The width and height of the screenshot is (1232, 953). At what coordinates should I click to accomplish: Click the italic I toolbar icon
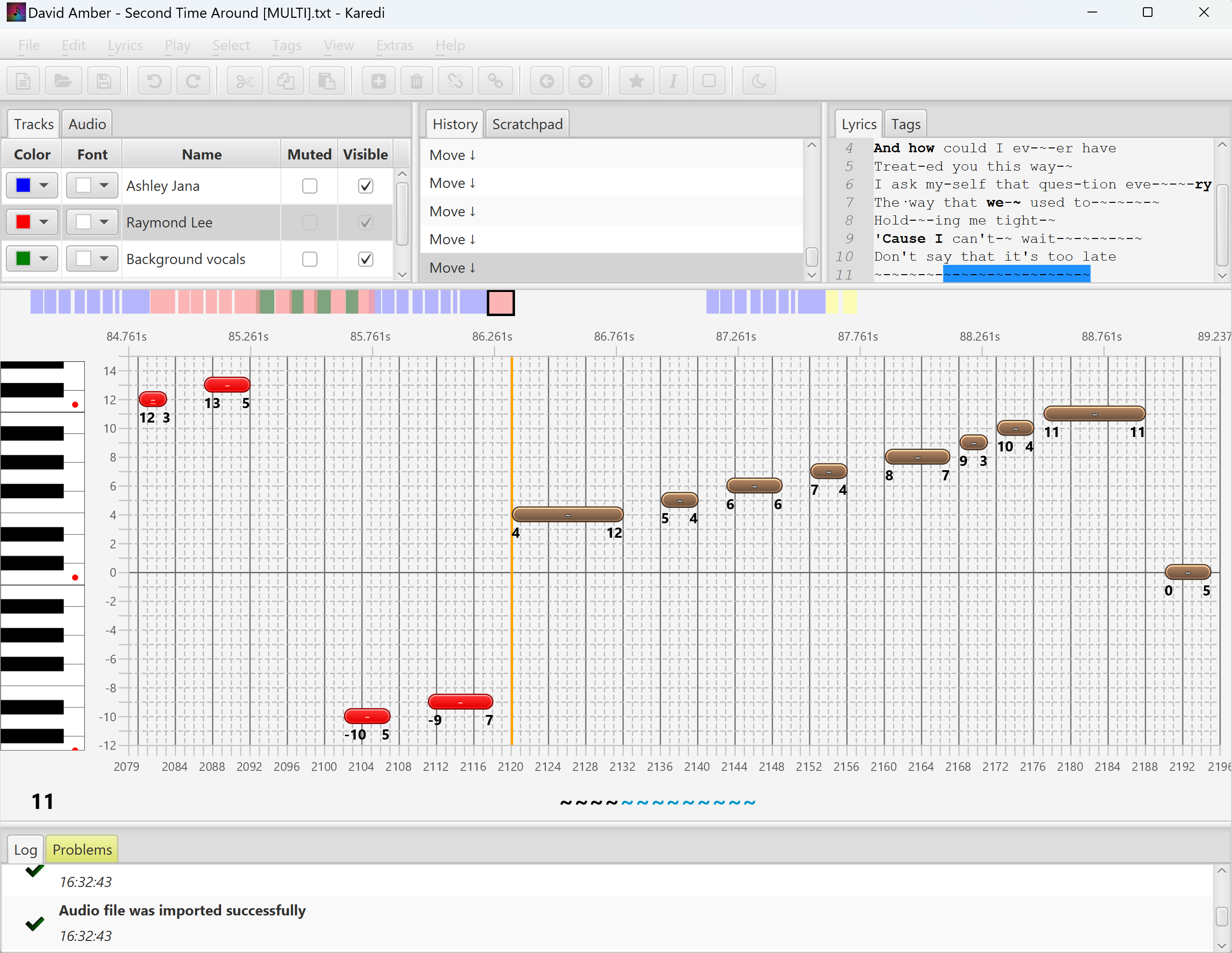[673, 81]
